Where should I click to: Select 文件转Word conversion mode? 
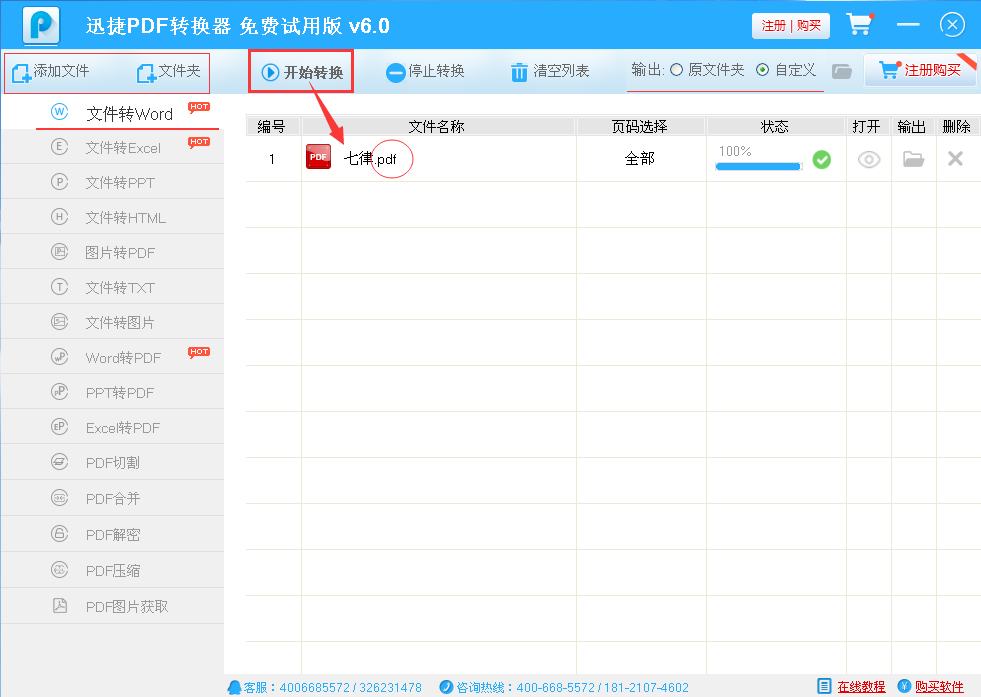tap(113, 113)
